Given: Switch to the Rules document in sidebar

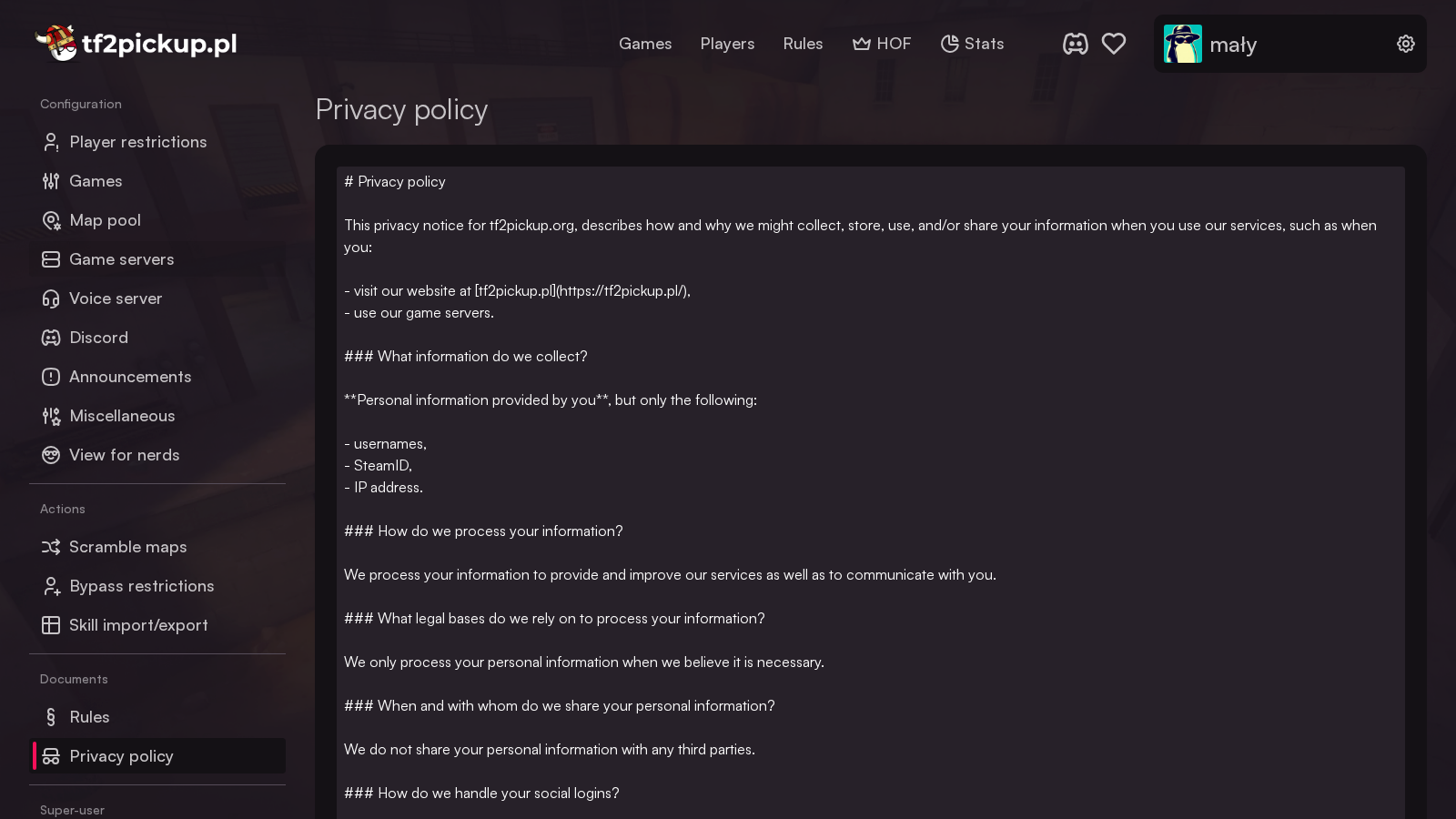Looking at the screenshot, I should (x=90, y=717).
